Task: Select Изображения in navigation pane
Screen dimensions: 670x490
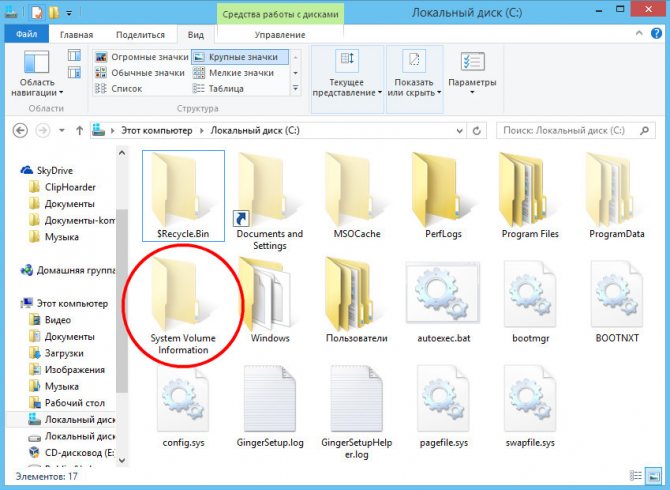Action: [x=66, y=370]
